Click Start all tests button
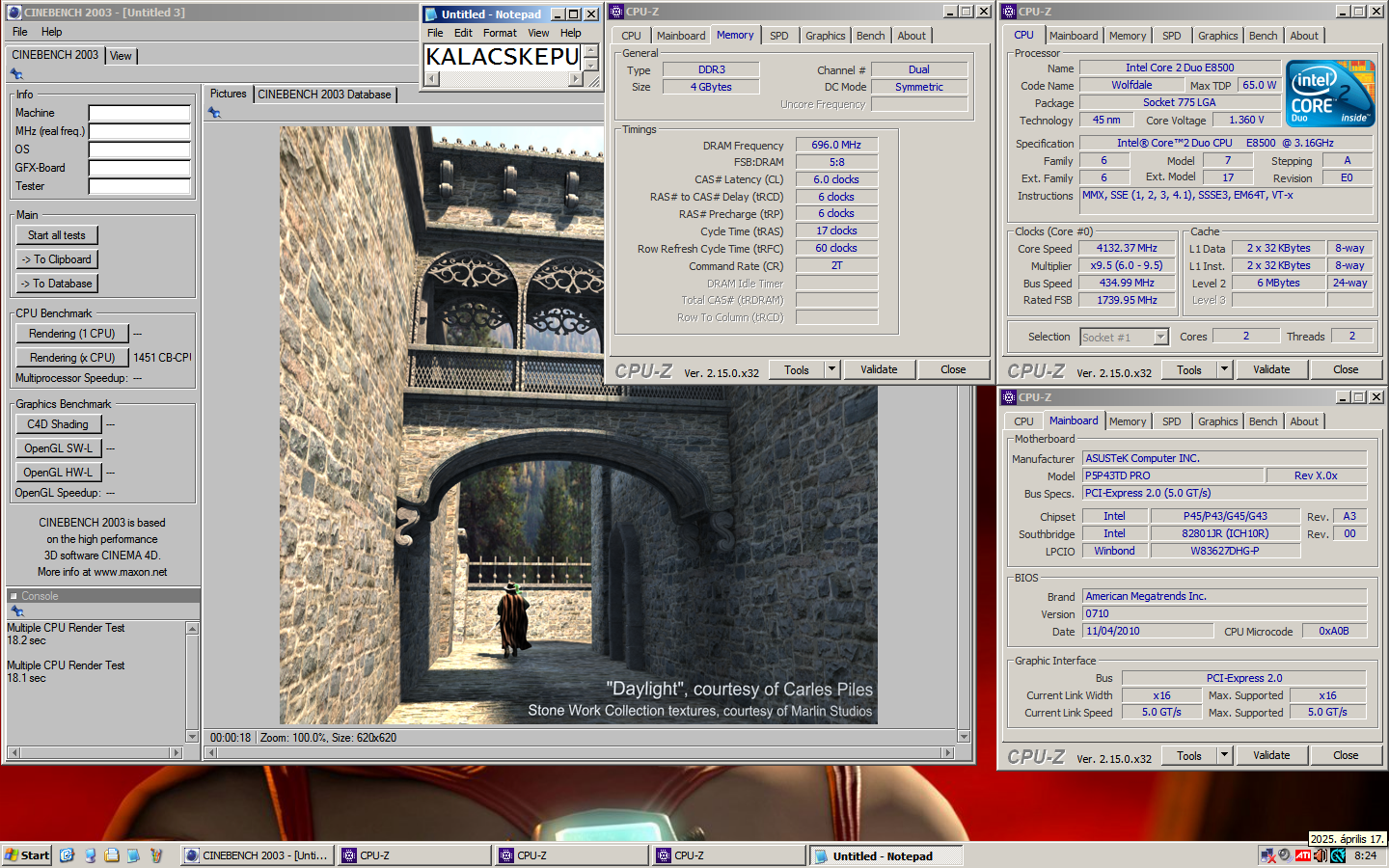The height and width of the screenshot is (868, 1389). 57,235
